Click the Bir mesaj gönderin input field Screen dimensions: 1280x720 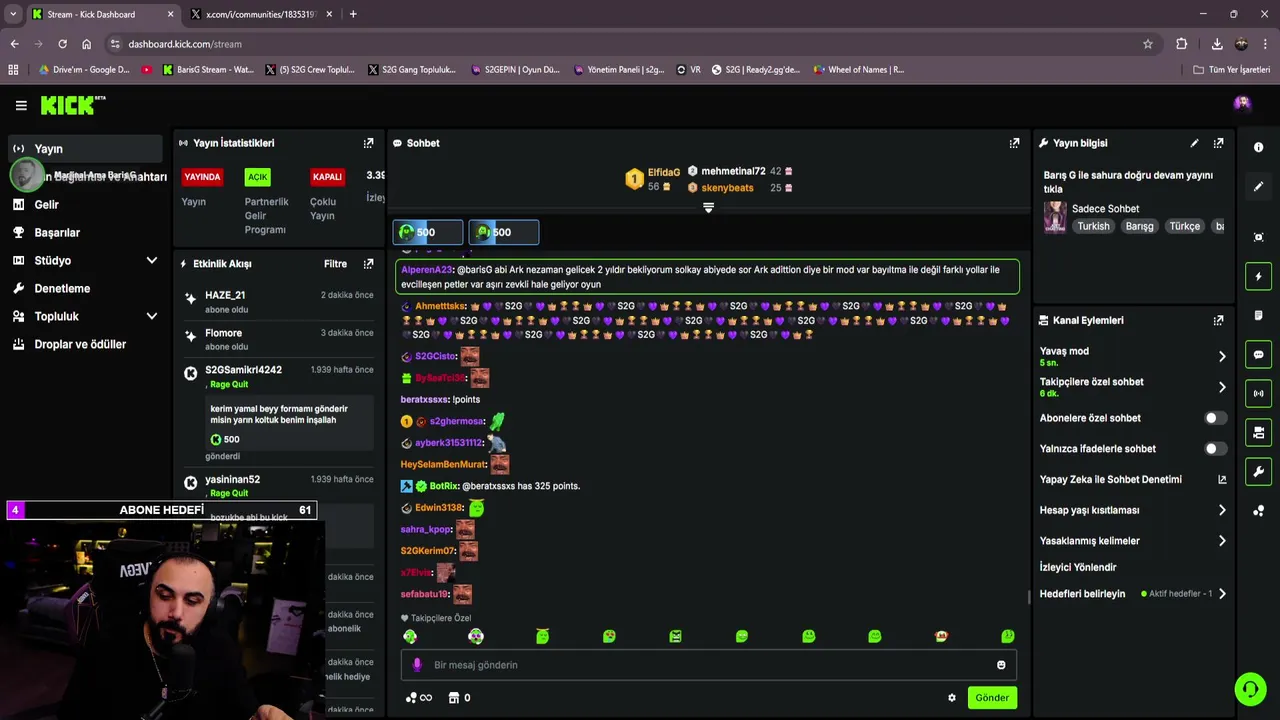tap(708, 665)
